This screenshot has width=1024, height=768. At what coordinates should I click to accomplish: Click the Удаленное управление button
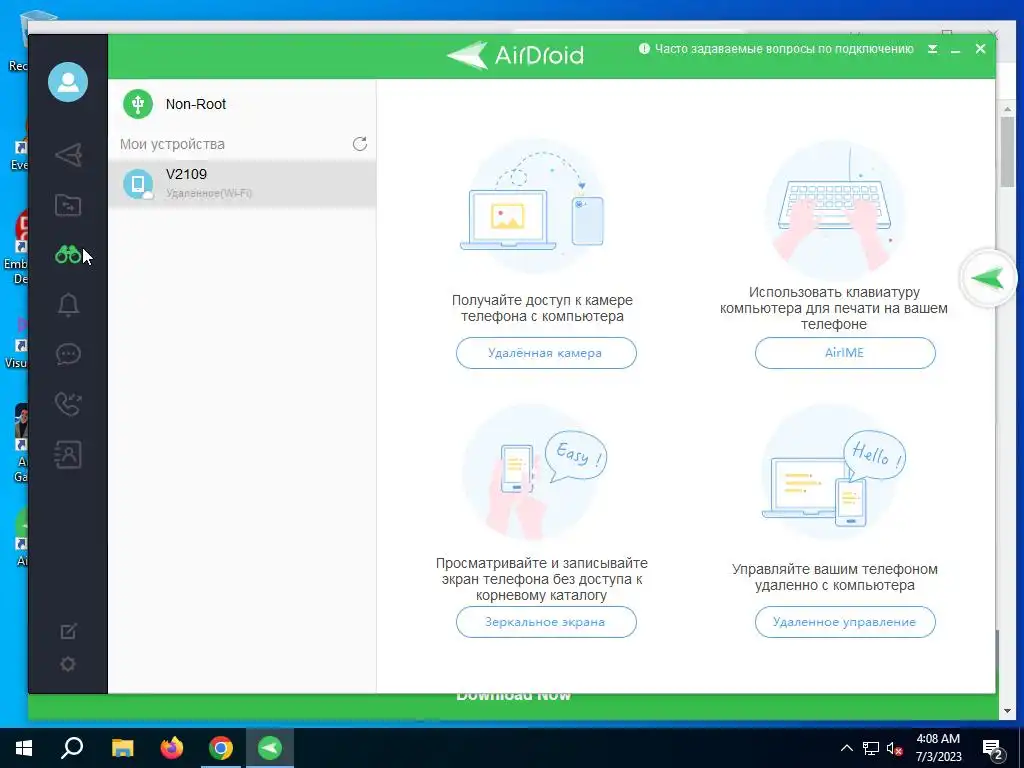845,622
